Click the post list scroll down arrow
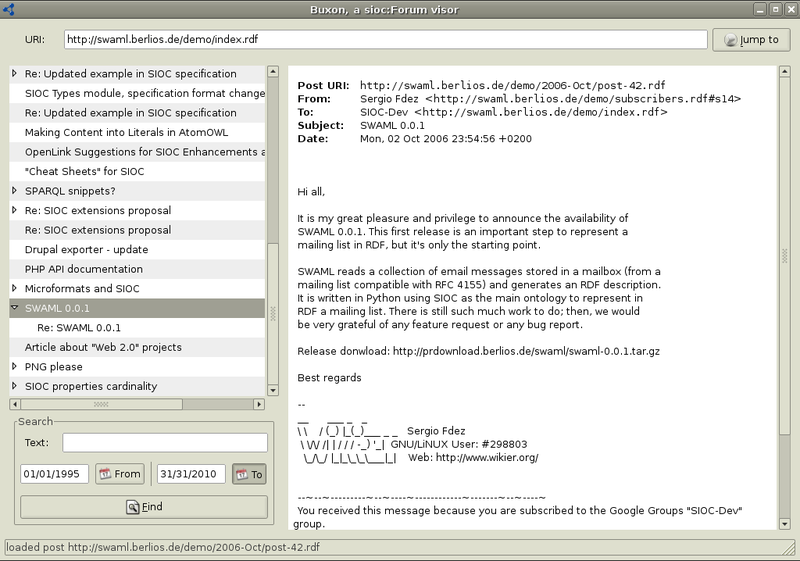The image size is (800, 561). [x=273, y=391]
